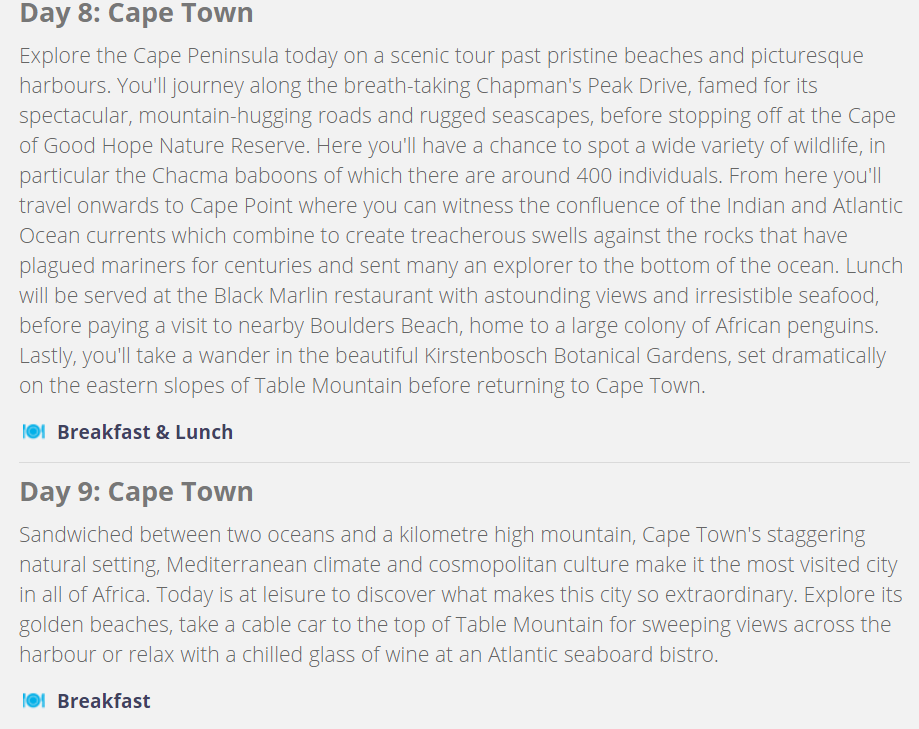Click the Breakfast & Lunch label
The width and height of the screenshot is (919, 729).
(x=145, y=432)
